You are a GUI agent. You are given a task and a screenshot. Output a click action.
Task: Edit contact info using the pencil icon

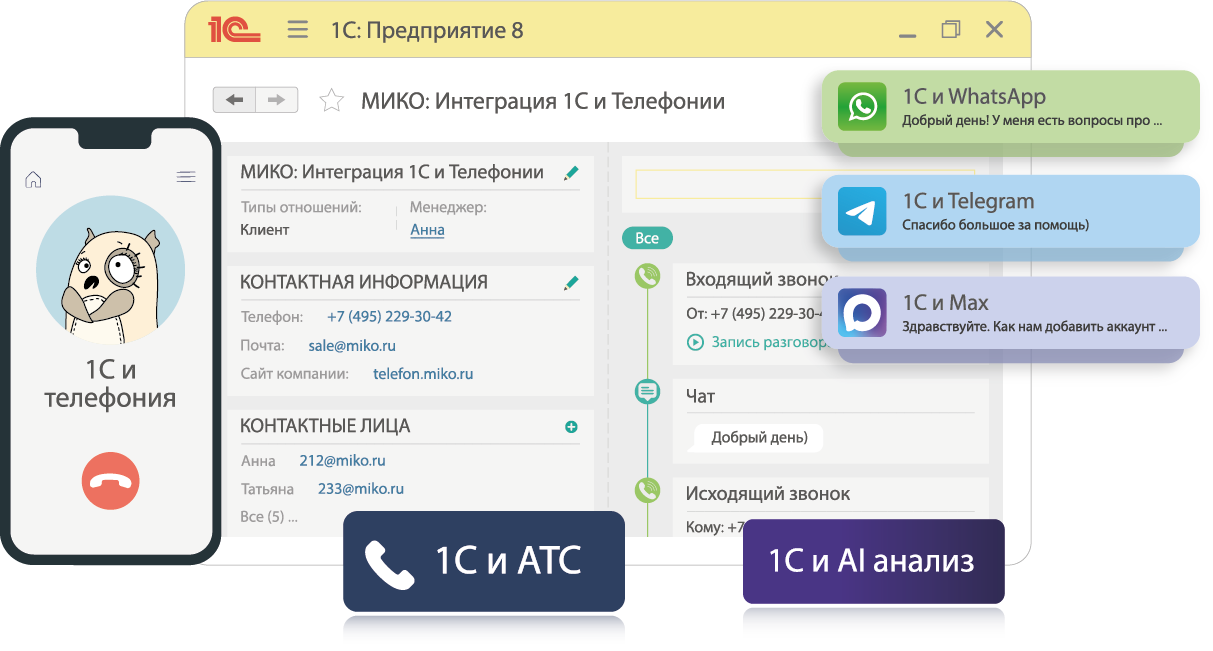coord(571,283)
